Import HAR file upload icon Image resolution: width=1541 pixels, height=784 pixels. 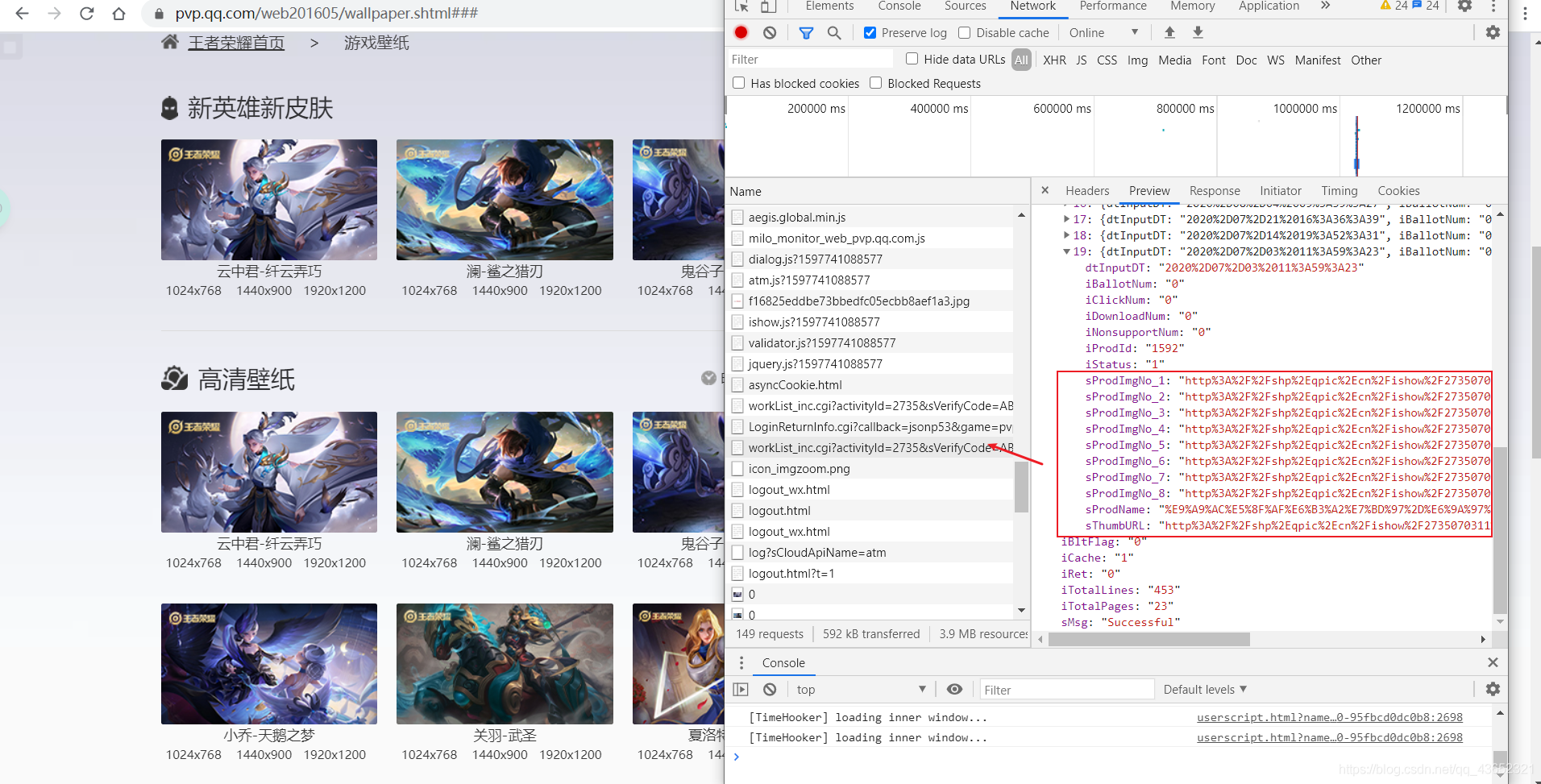[x=1169, y=32]
